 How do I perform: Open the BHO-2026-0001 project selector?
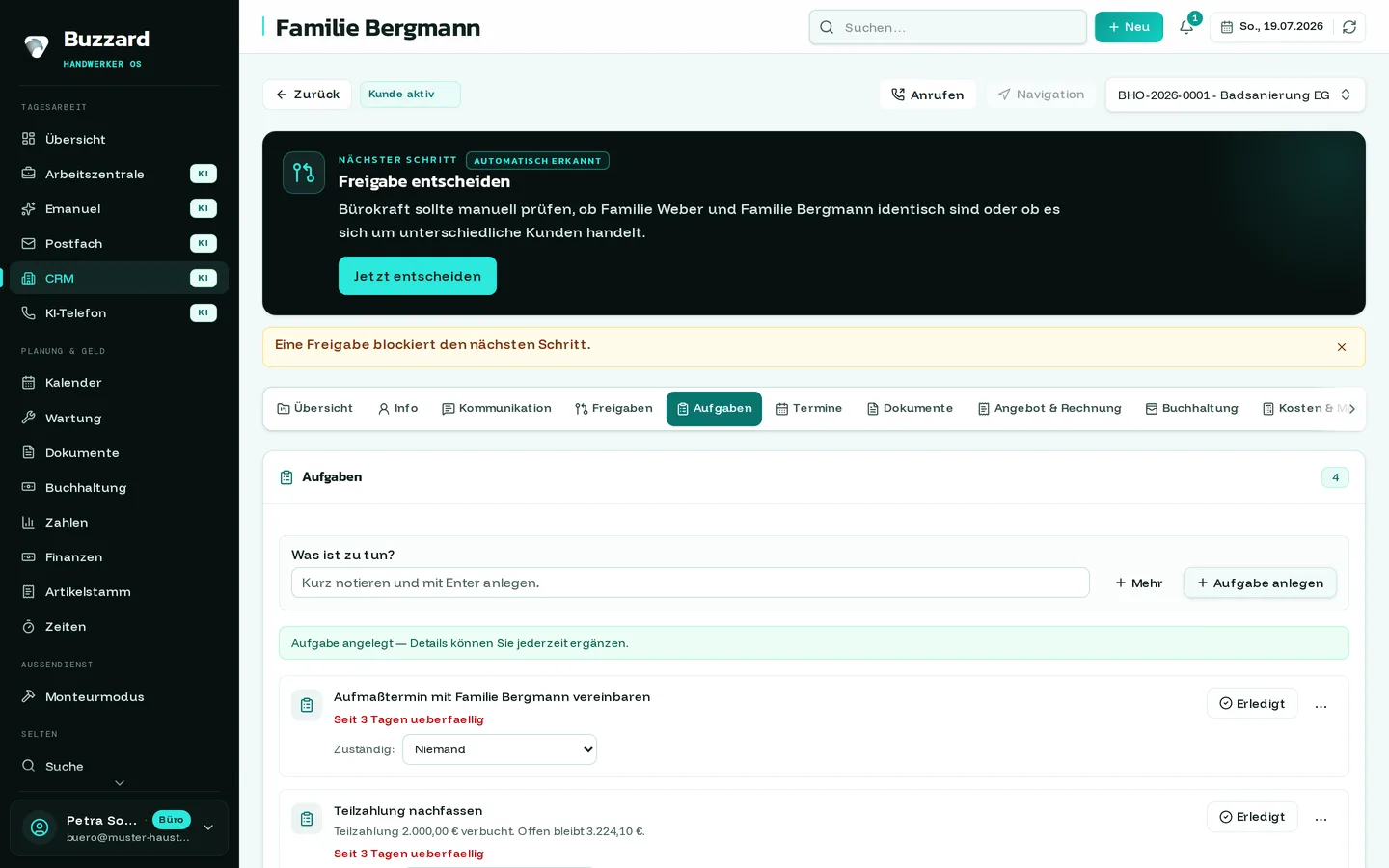(1235, 95)
